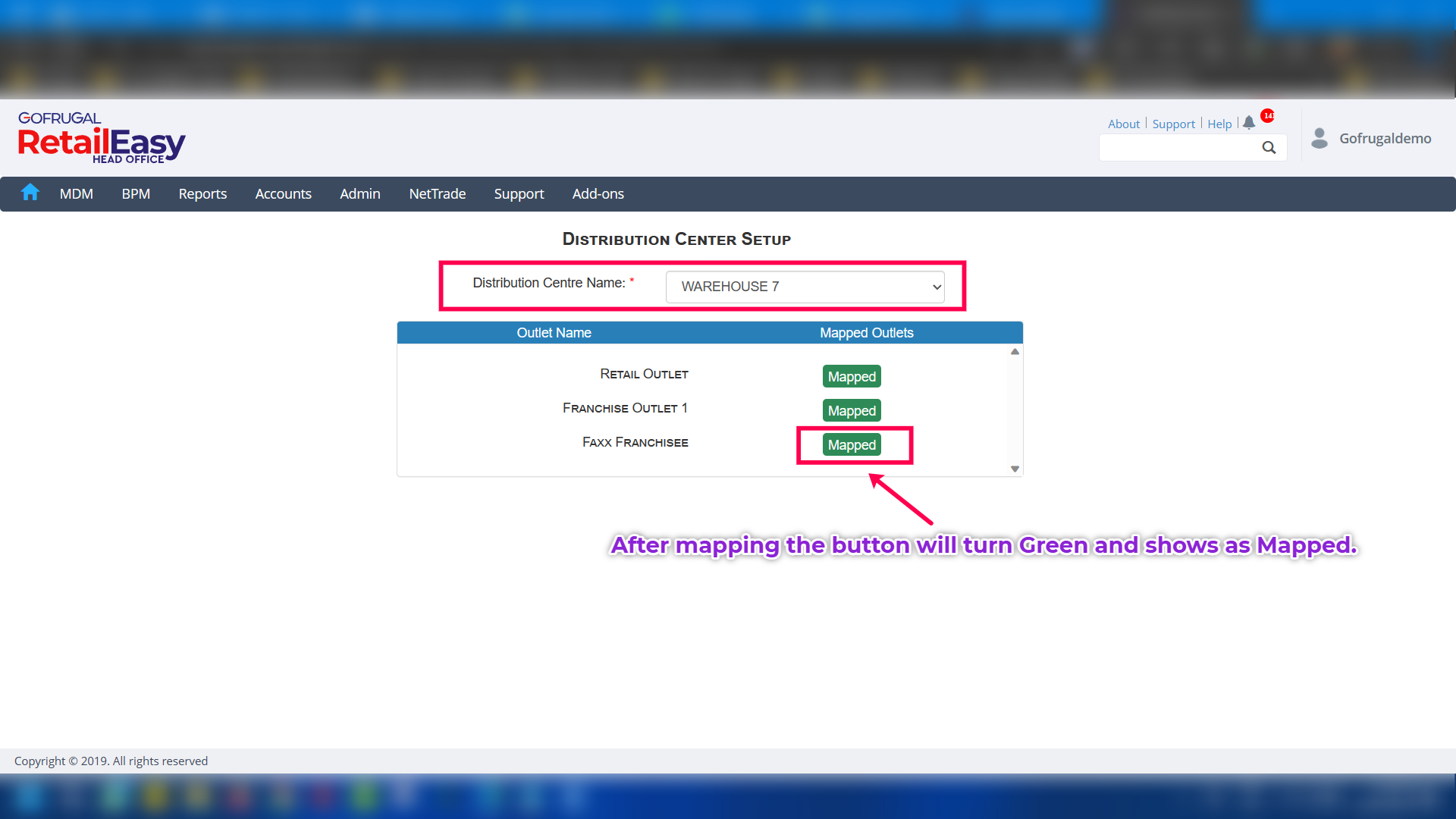Click the scroll up arrow of the outlet list
The width and height of the screenshot is (1456, 819).
click(1015, 352)
